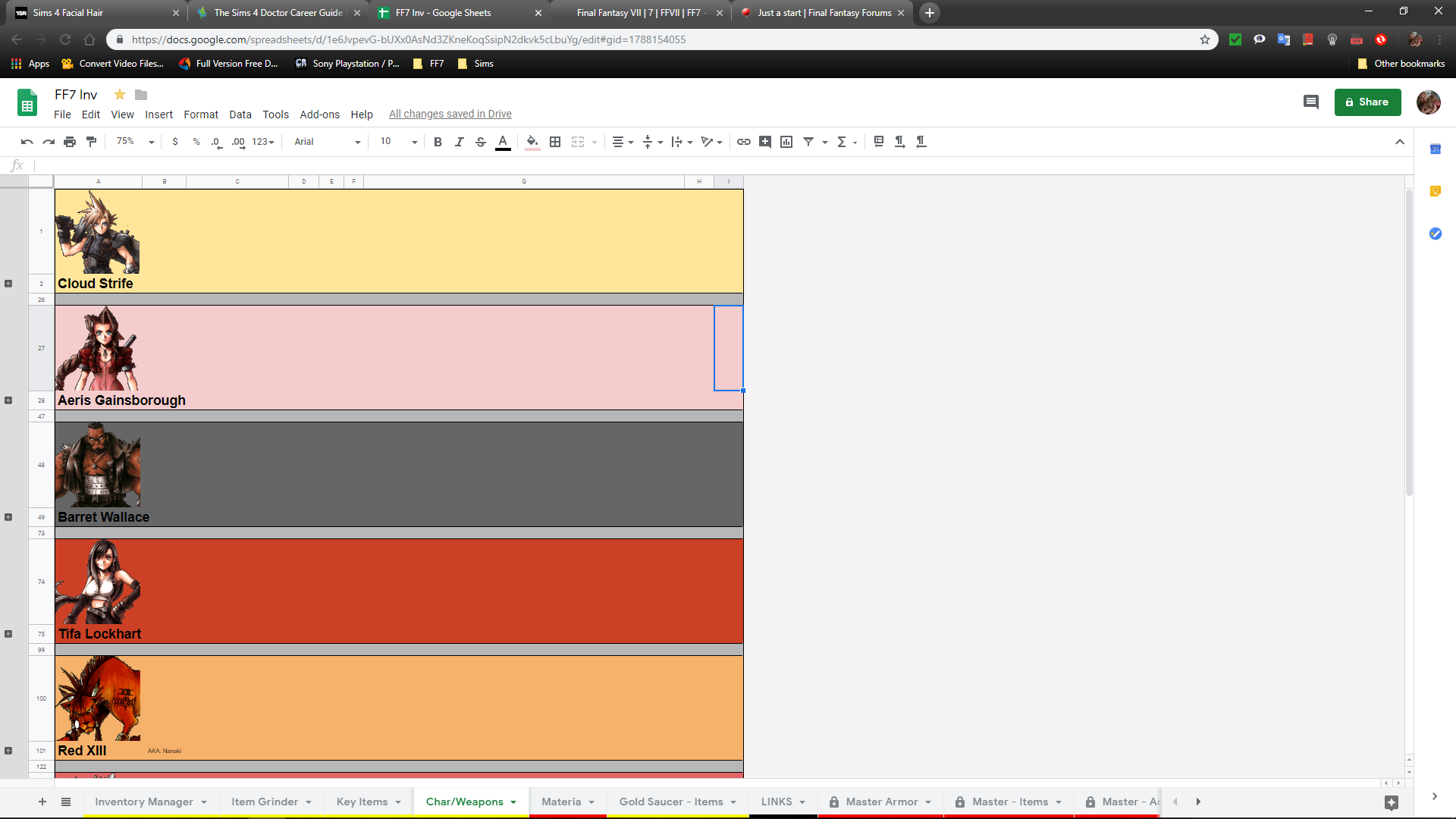This screenshot has height=819, width=1456.
Task: Expand the row group below Red XIII
Action: click(8, 751)
